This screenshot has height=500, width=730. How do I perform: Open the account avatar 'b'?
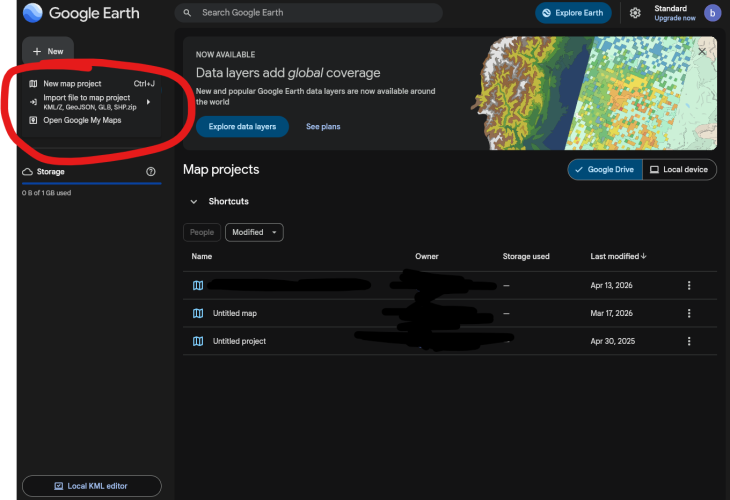tap(712, 13)
